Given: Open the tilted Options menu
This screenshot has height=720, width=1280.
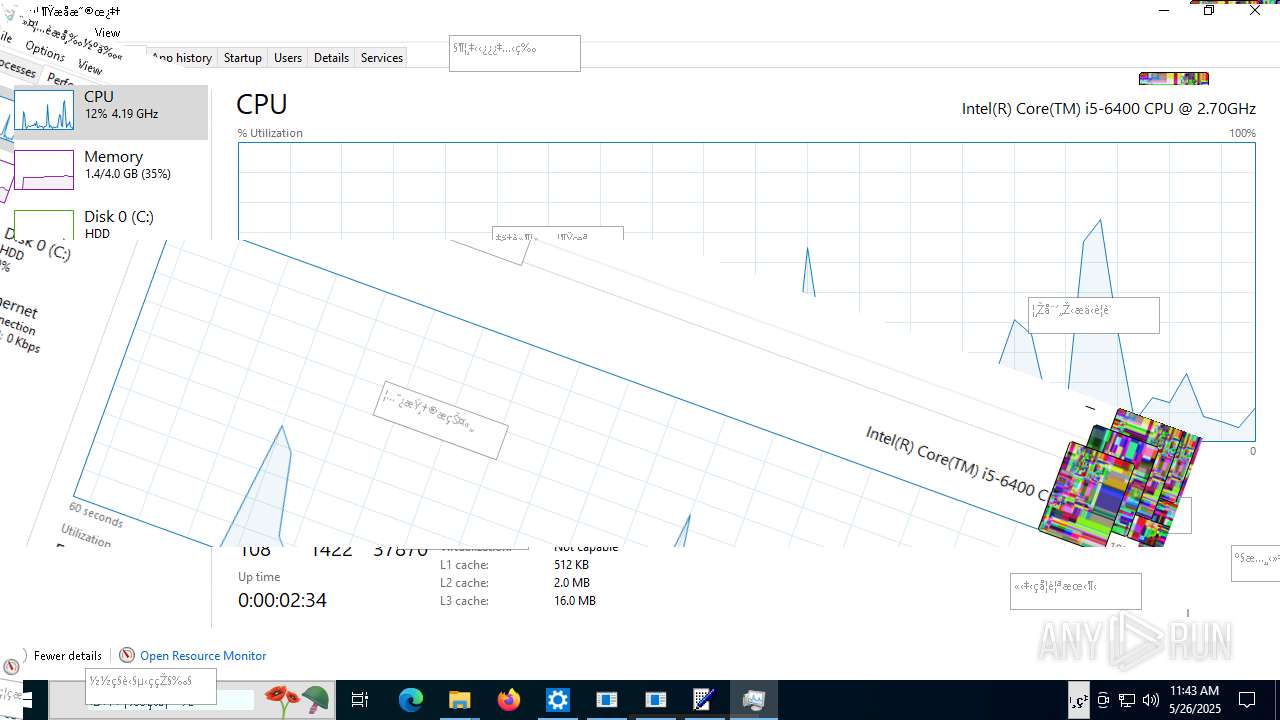Looking at the screenshot, I should pyautogui.click(x=45, y=50).
